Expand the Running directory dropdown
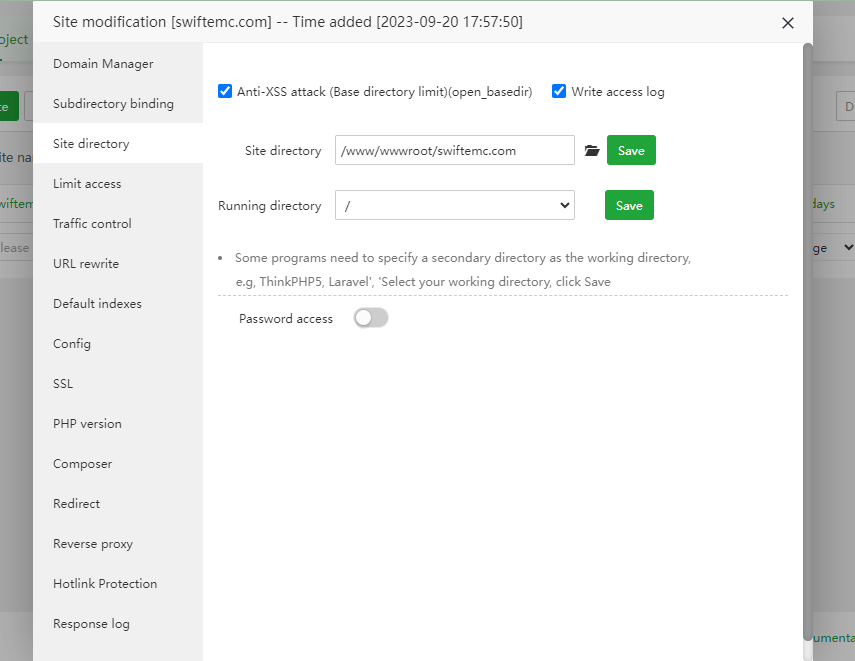This screenshot has height=661, width=855. pyautogui.click(x=455, y=206)
